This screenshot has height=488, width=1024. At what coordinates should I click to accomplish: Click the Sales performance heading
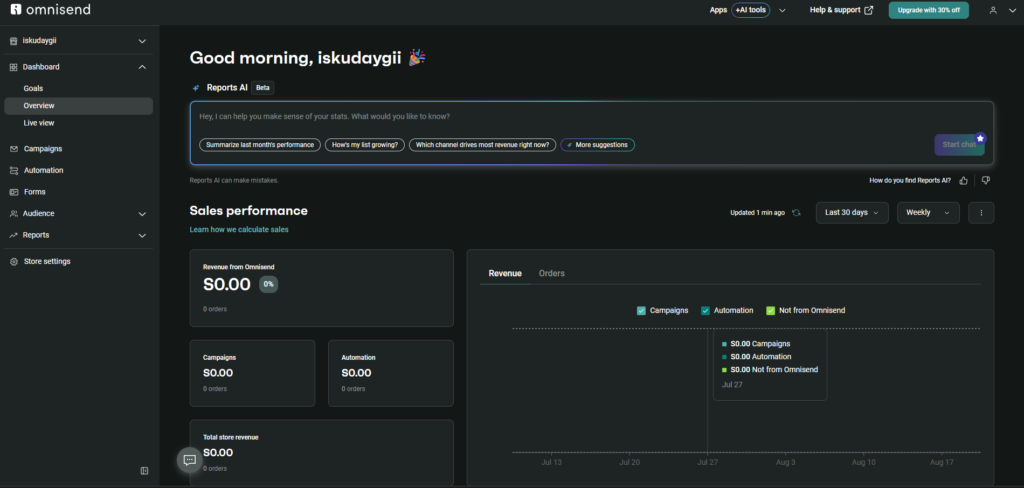tap(248, 211)
